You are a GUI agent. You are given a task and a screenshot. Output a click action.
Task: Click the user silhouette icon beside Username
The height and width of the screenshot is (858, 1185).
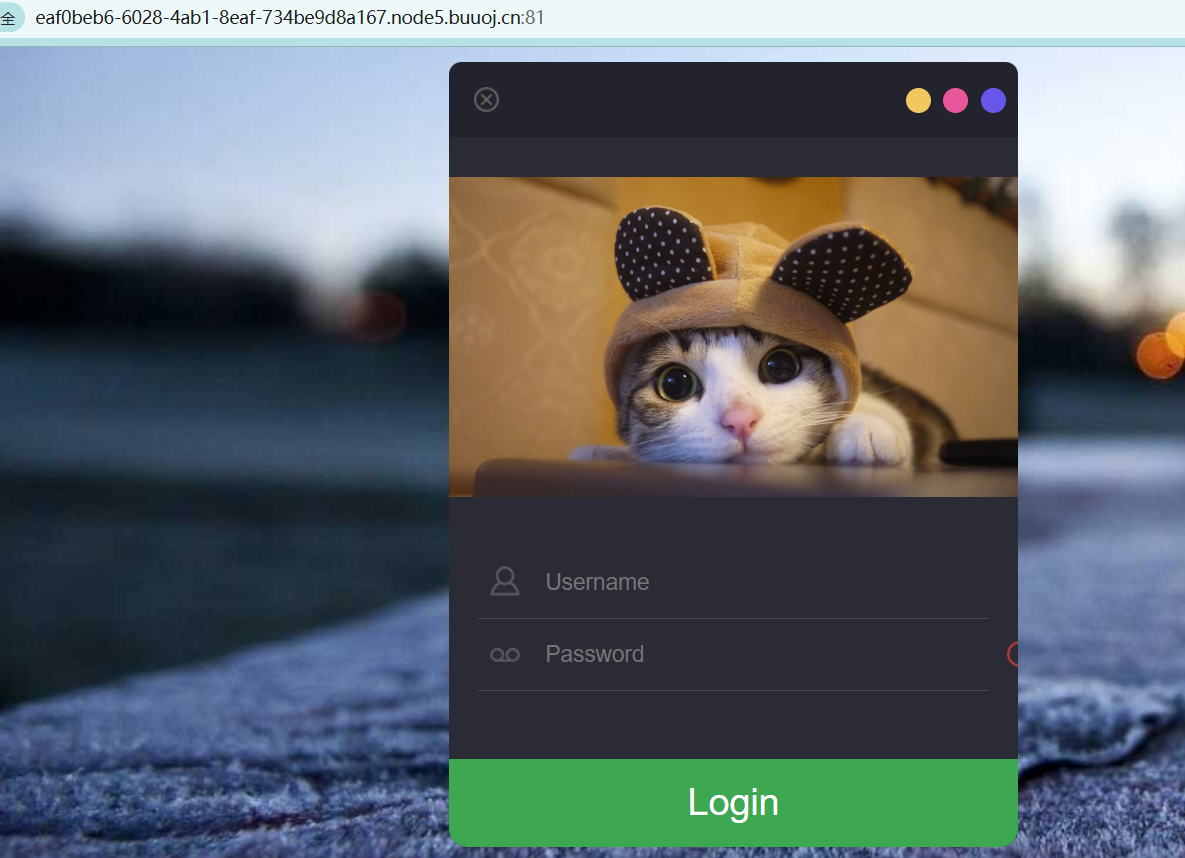(505, 582)
